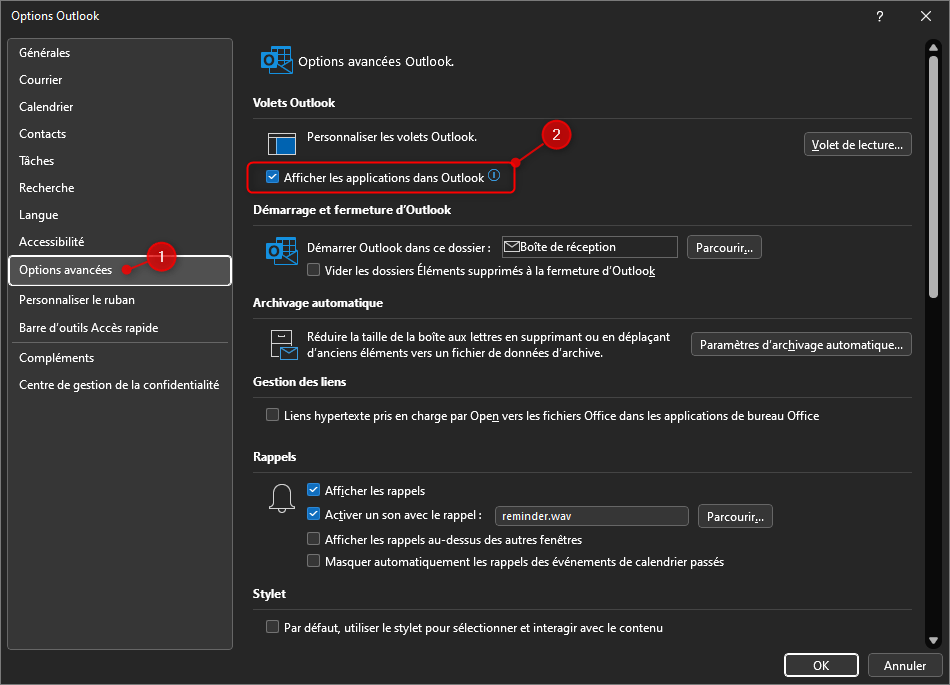950x685 pixels.
Task: Click the Outlook startup folder icon
Action: pos(281,246)
